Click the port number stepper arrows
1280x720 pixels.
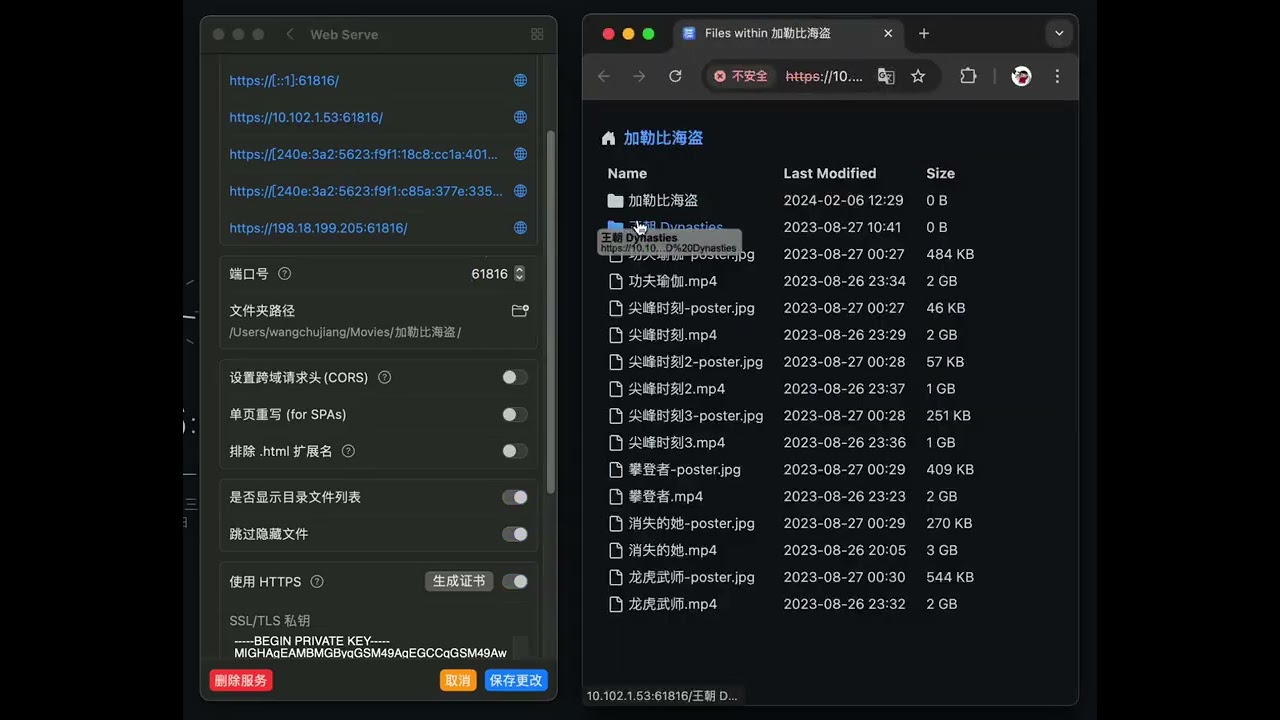[x=519, y=274]
